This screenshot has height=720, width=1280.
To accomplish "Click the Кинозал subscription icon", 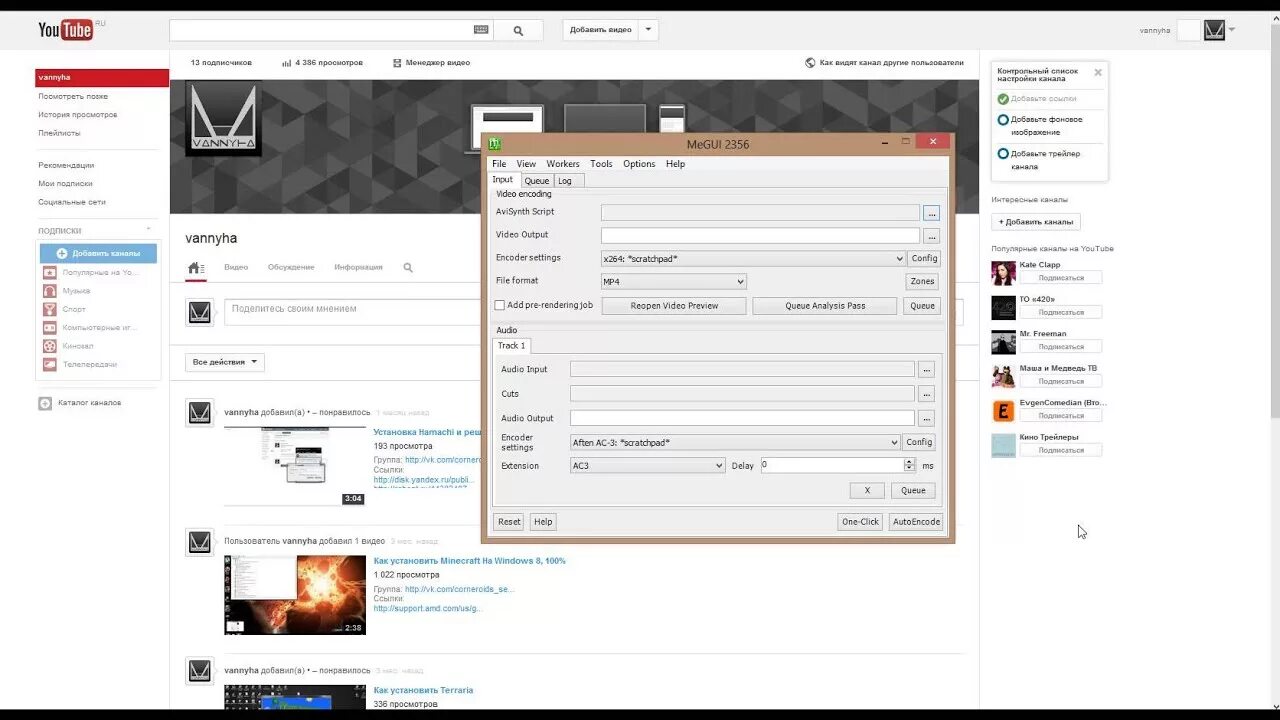I will click(49, 346).
